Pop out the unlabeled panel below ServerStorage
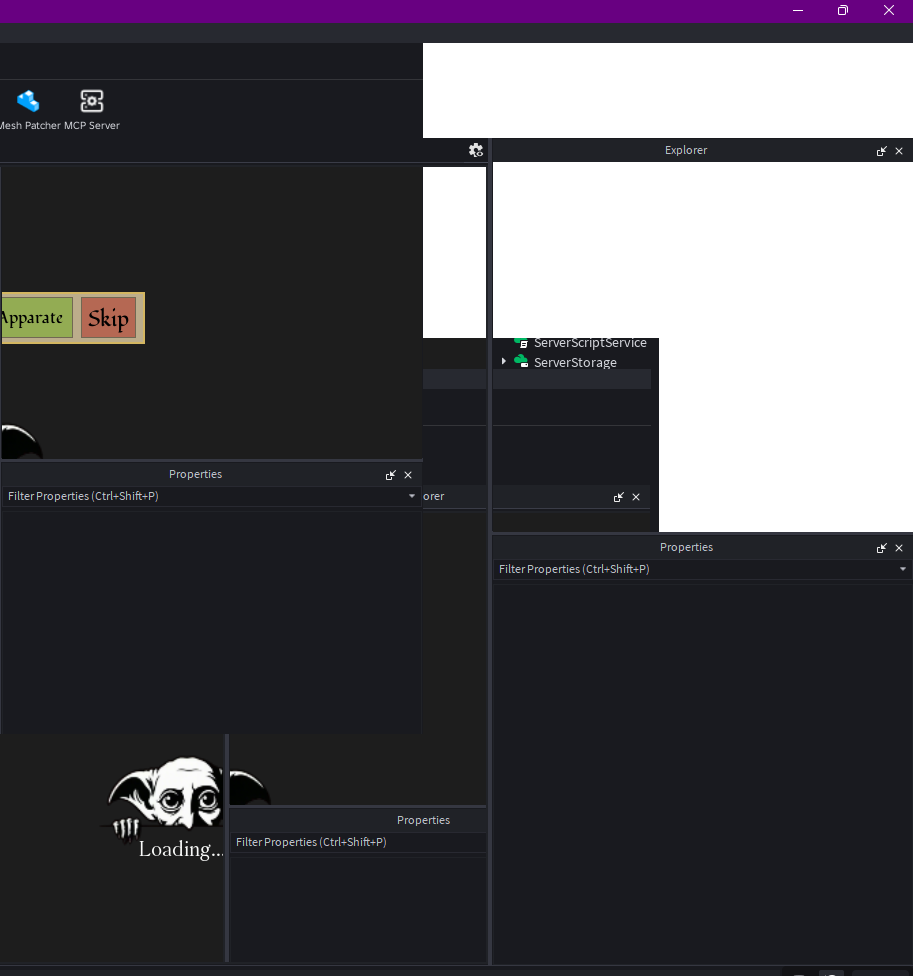 point(618,497)
